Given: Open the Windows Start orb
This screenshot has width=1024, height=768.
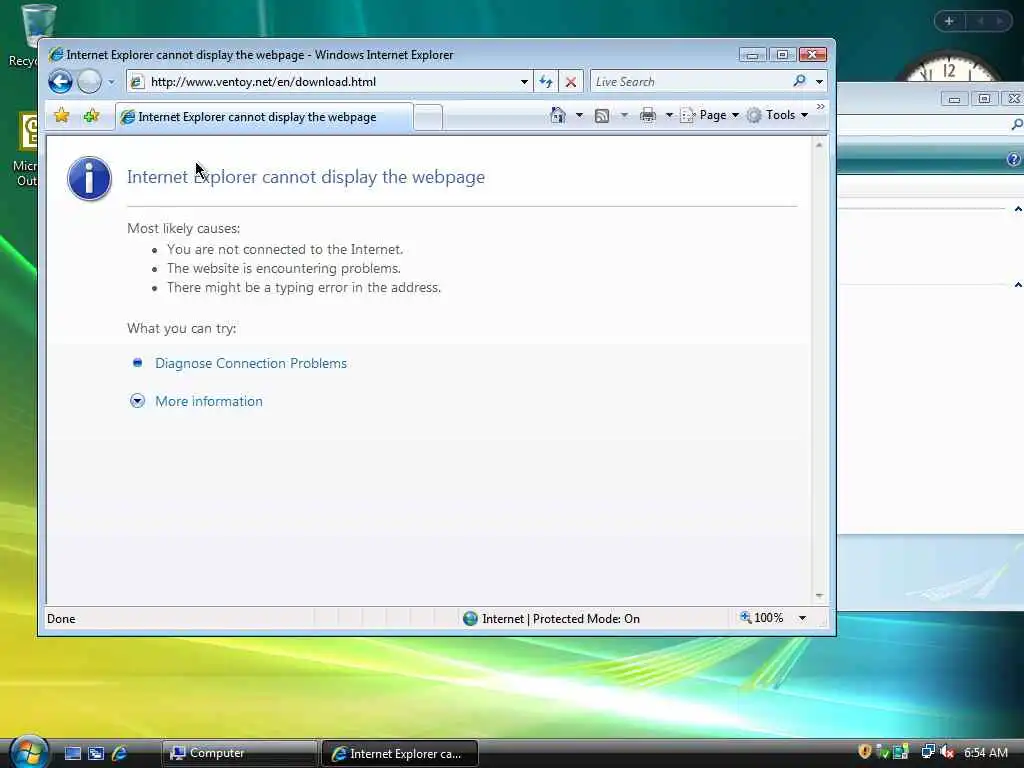Looking at the screenshot, I should click(28, 752).
